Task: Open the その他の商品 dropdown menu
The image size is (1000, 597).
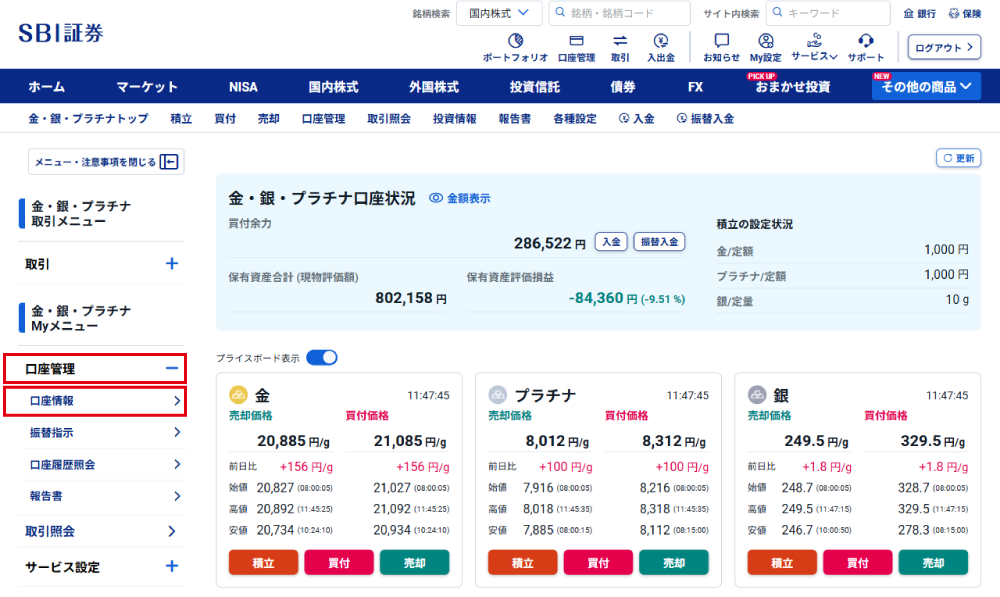Action: point(926,87)
